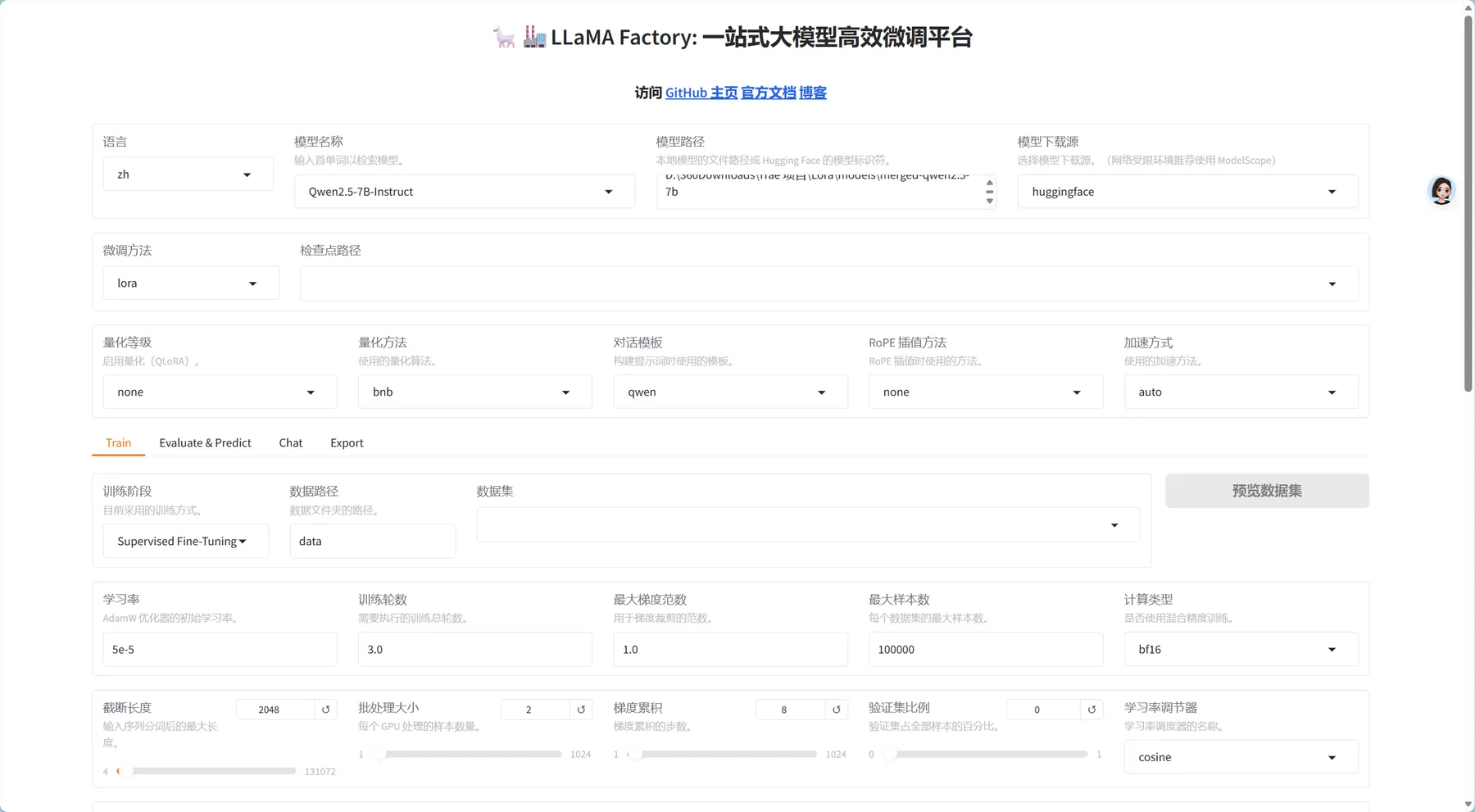This screenshot has height=812, width=1475.
Task: Click the reset icon beside 验证集比例
Action: tap(1091, 710)
